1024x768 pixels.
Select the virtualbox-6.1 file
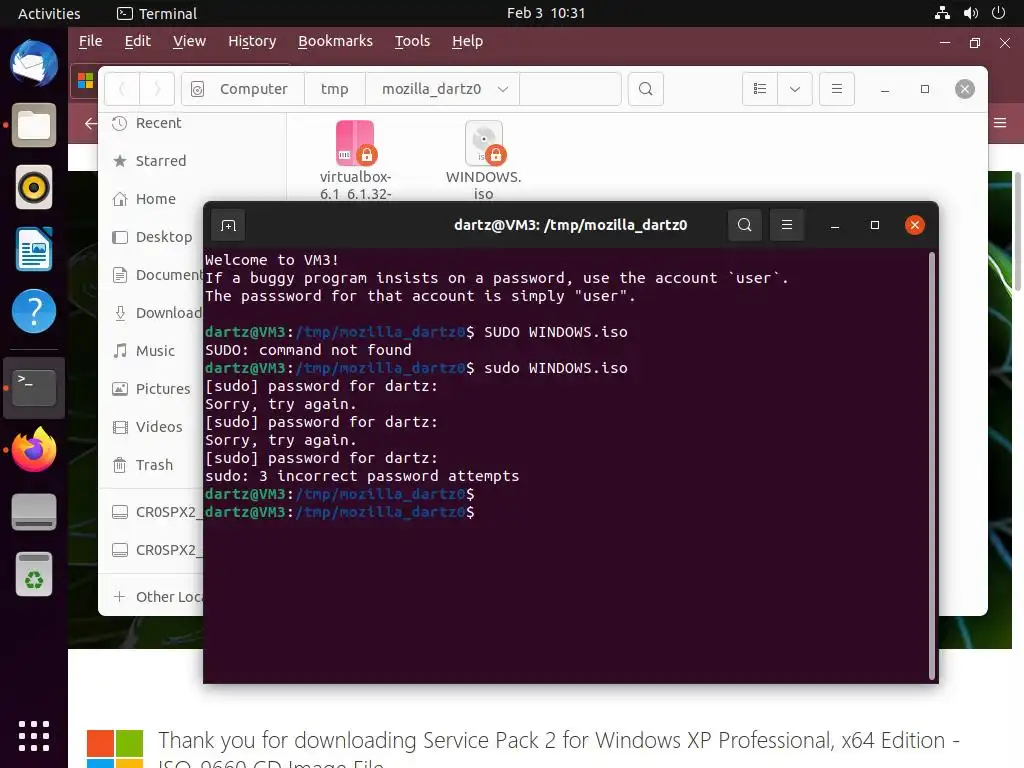point(355,161)
